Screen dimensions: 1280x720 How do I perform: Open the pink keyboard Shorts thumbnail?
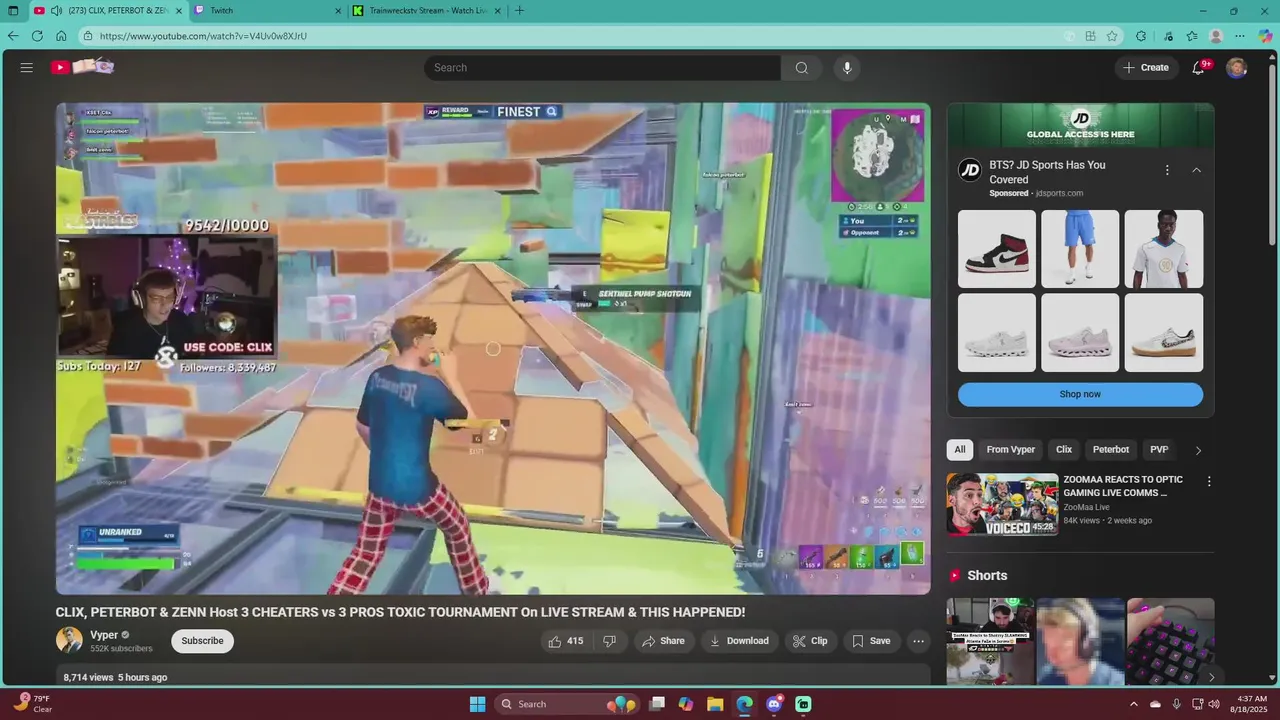click(x=1170, y=641)
